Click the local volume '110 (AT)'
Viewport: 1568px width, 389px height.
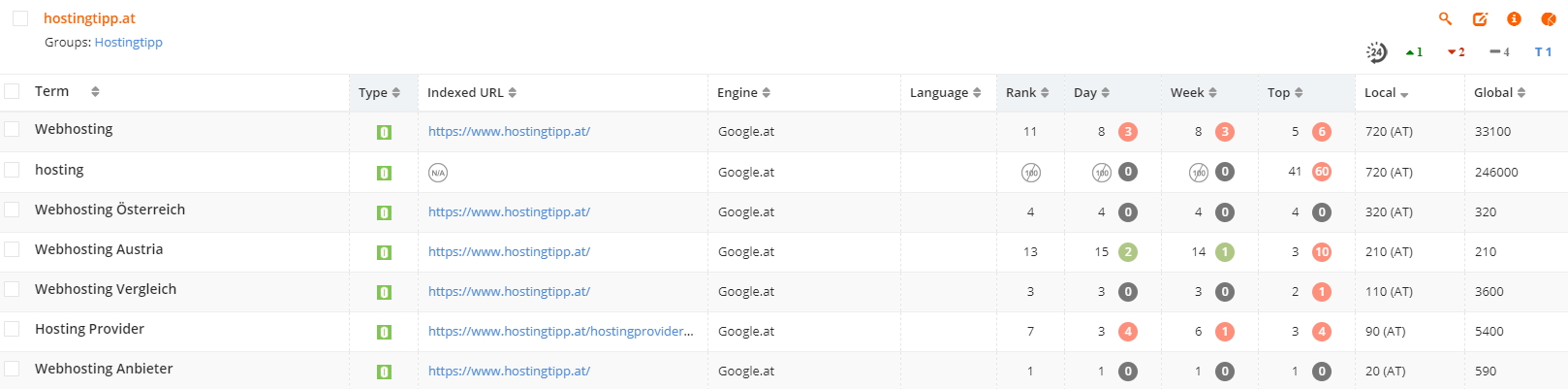coord(1389,292)
